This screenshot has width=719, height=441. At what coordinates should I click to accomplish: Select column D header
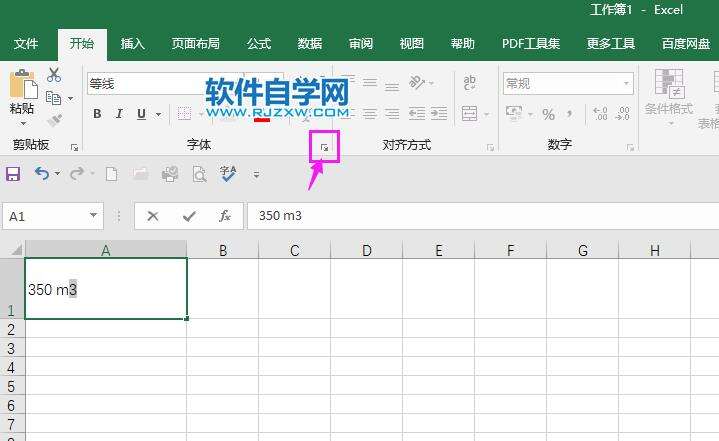pos(367,250)
